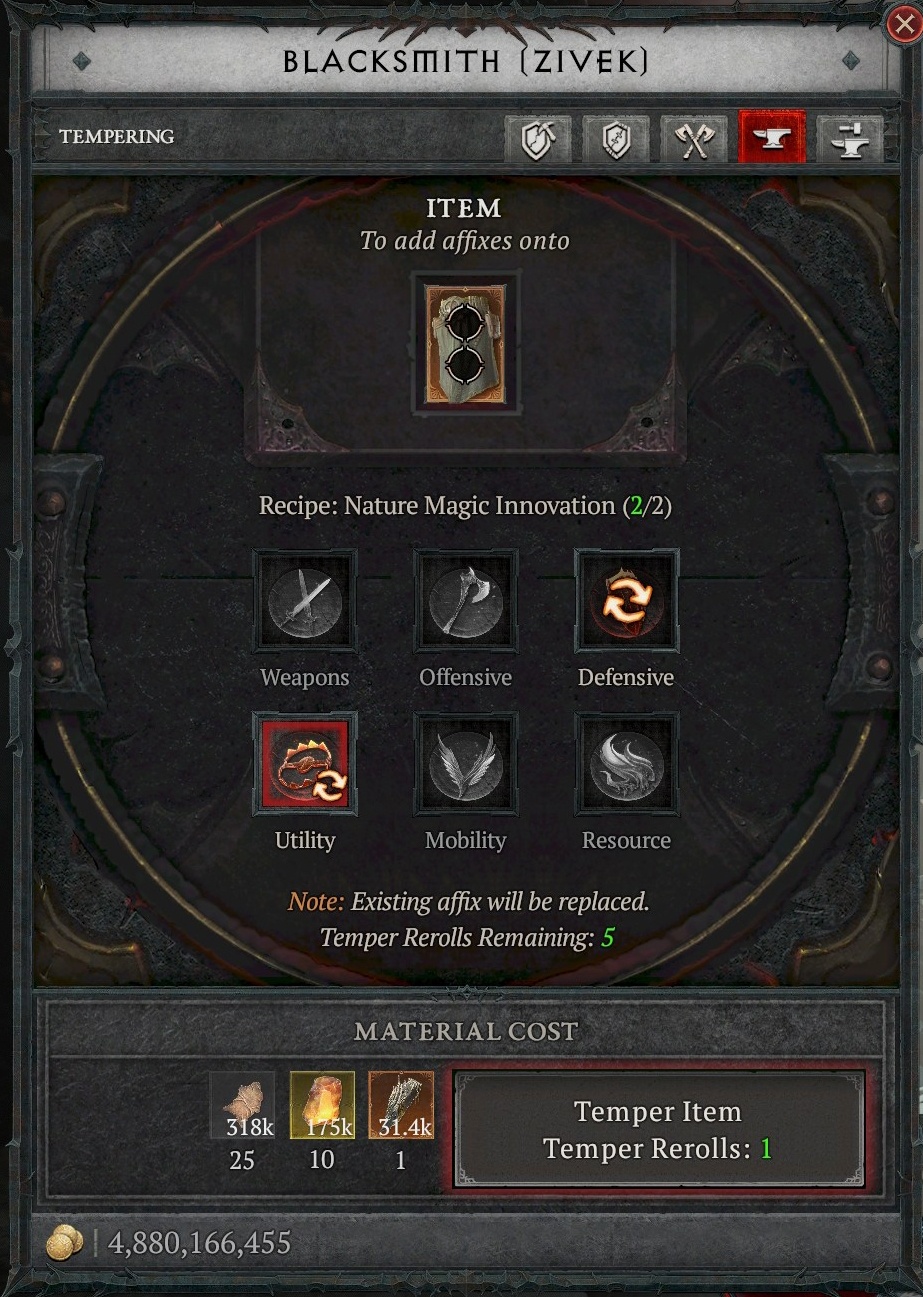Screen dimensions: 923x1297
Task: Close the Blacksmith window
Action: pyautogui.click(x=903, y=24)
